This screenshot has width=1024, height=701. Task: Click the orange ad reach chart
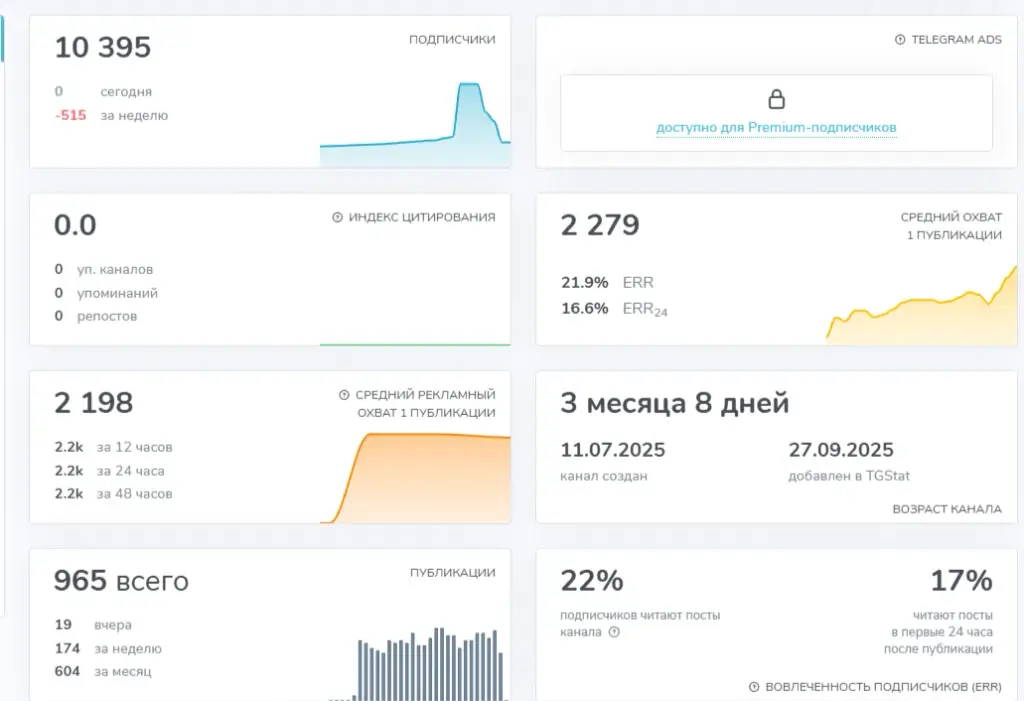click(x=415, y=478)
